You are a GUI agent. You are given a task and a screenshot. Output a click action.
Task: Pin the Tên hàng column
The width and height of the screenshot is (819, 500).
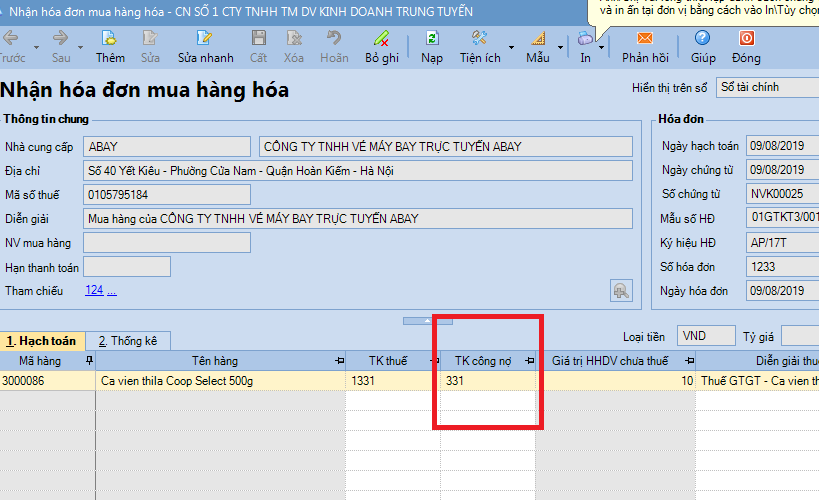(340, 361)
